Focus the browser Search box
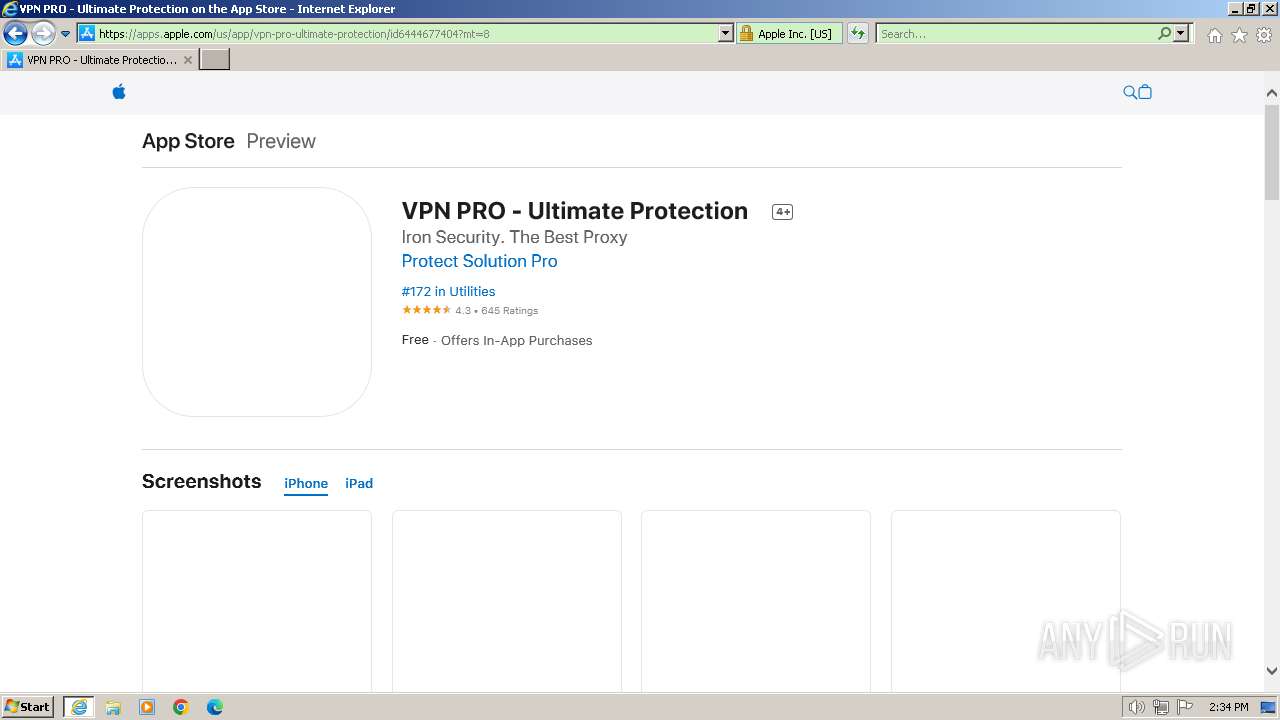 point(1016,33)
